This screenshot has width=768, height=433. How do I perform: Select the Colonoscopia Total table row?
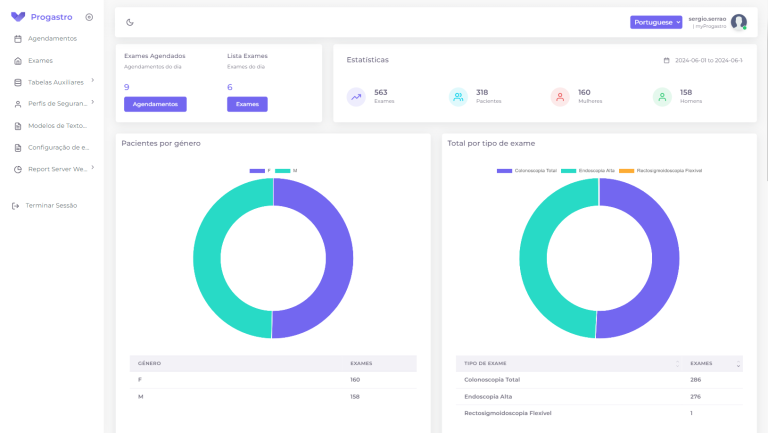click(x=599, y=380)
